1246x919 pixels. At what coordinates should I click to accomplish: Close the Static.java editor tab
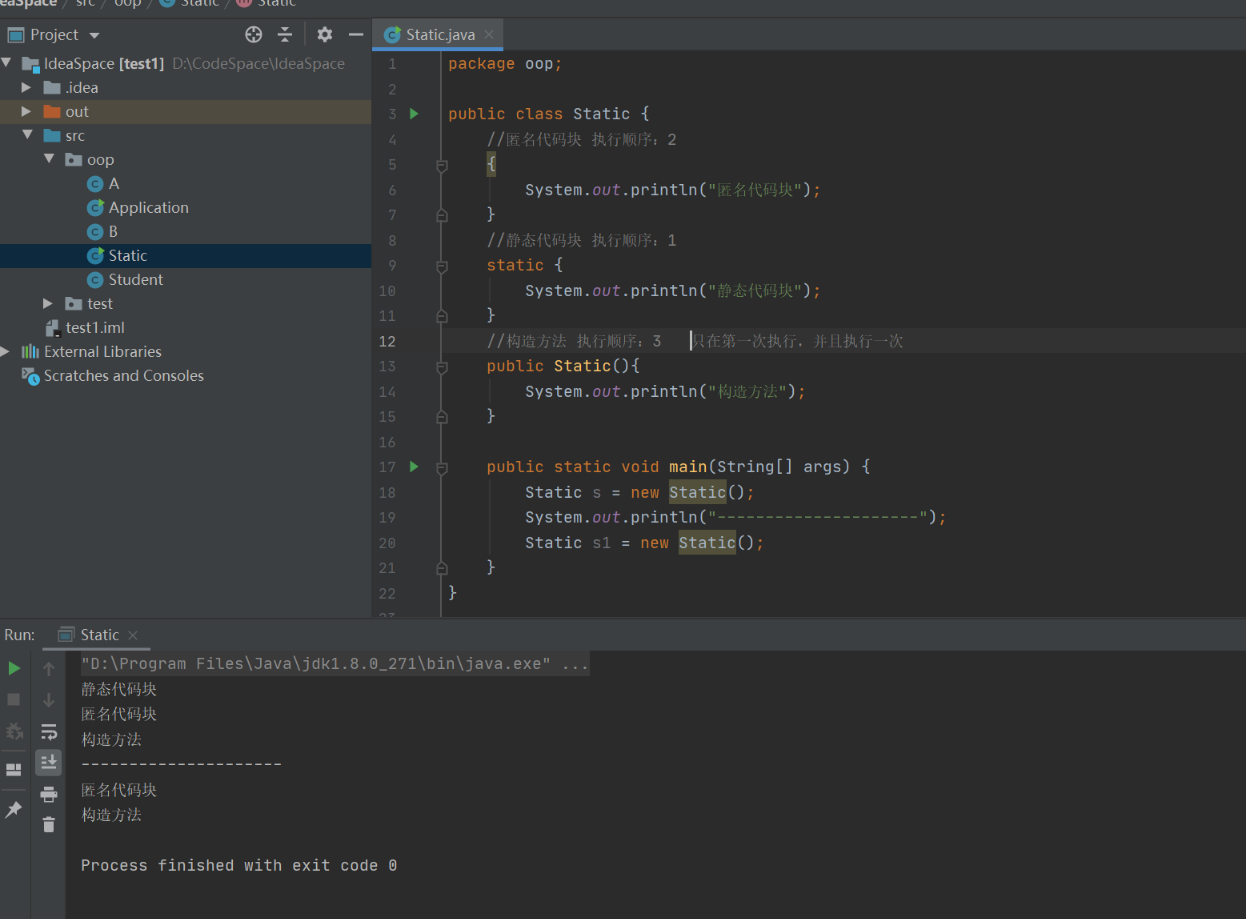pos(489,35)
